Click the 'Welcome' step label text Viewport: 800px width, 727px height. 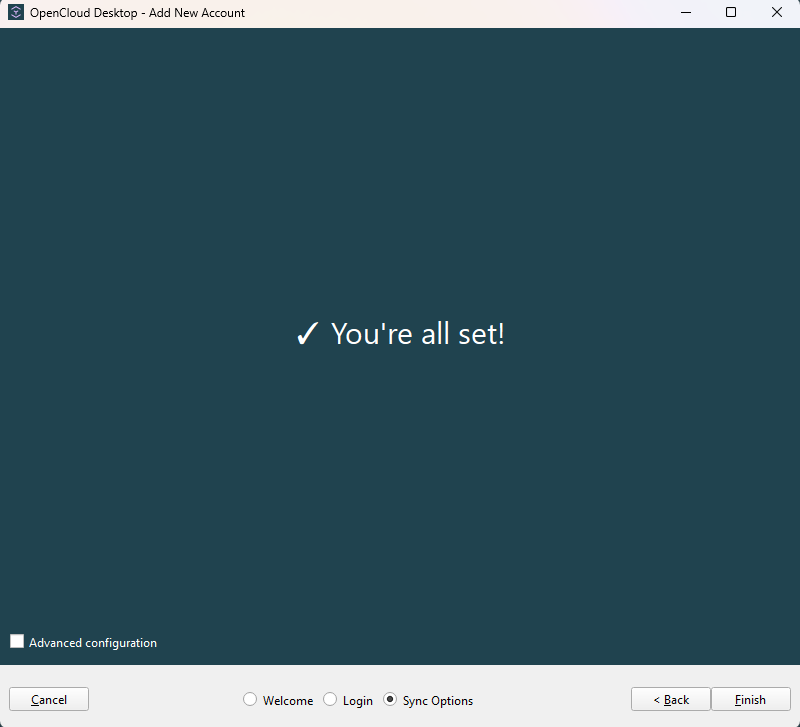(x=288, y=701)
